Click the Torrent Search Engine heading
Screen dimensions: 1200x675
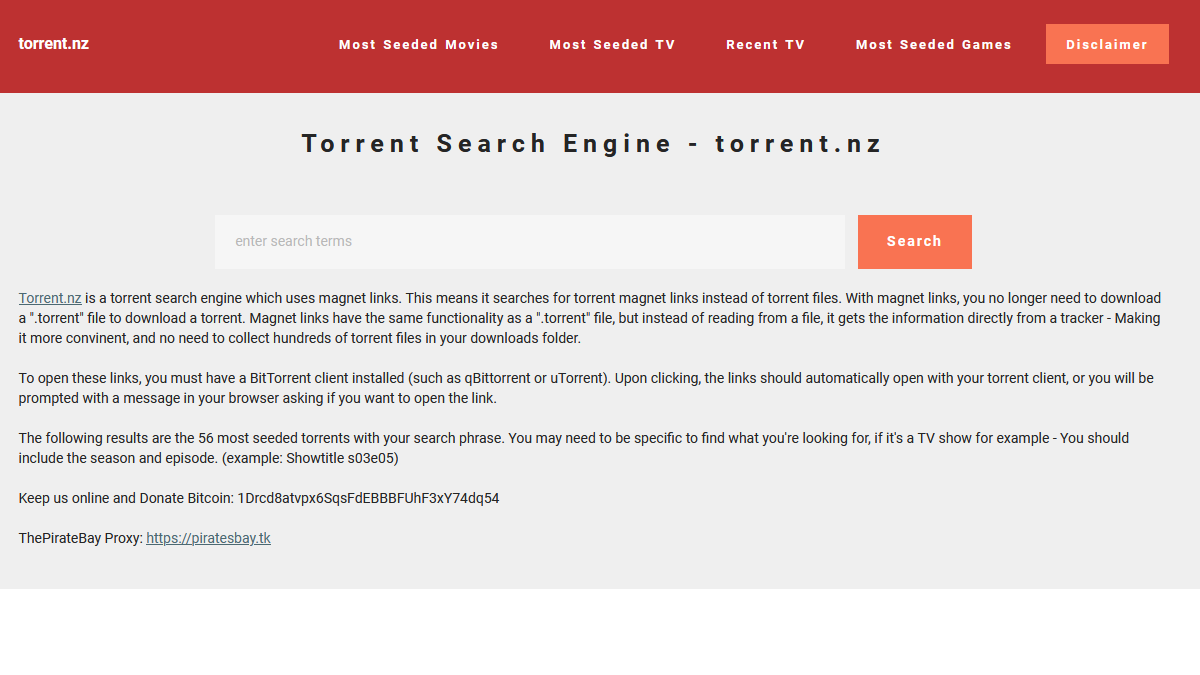[x=592, y=144]
